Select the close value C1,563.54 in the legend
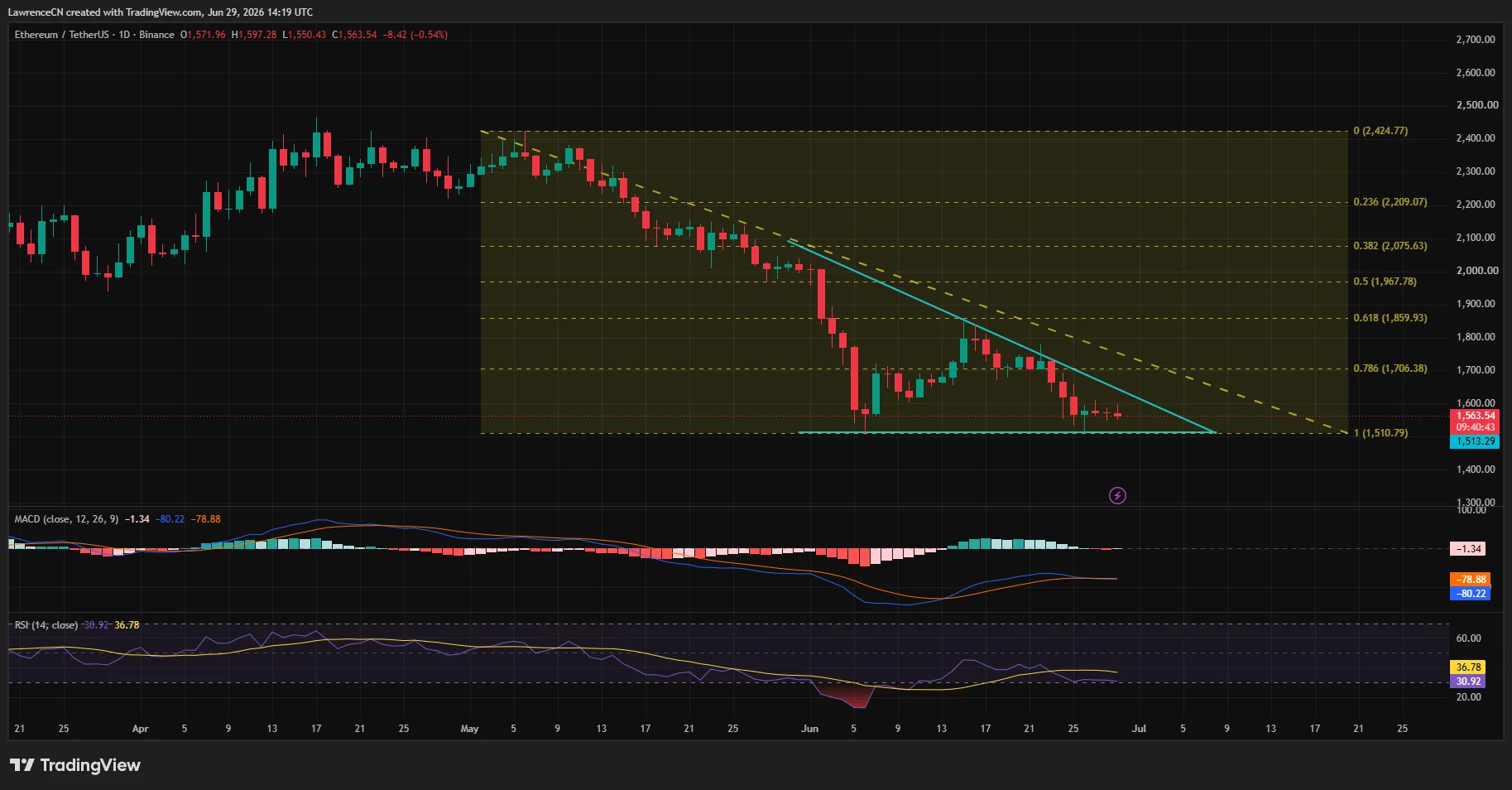 [354, 35]
